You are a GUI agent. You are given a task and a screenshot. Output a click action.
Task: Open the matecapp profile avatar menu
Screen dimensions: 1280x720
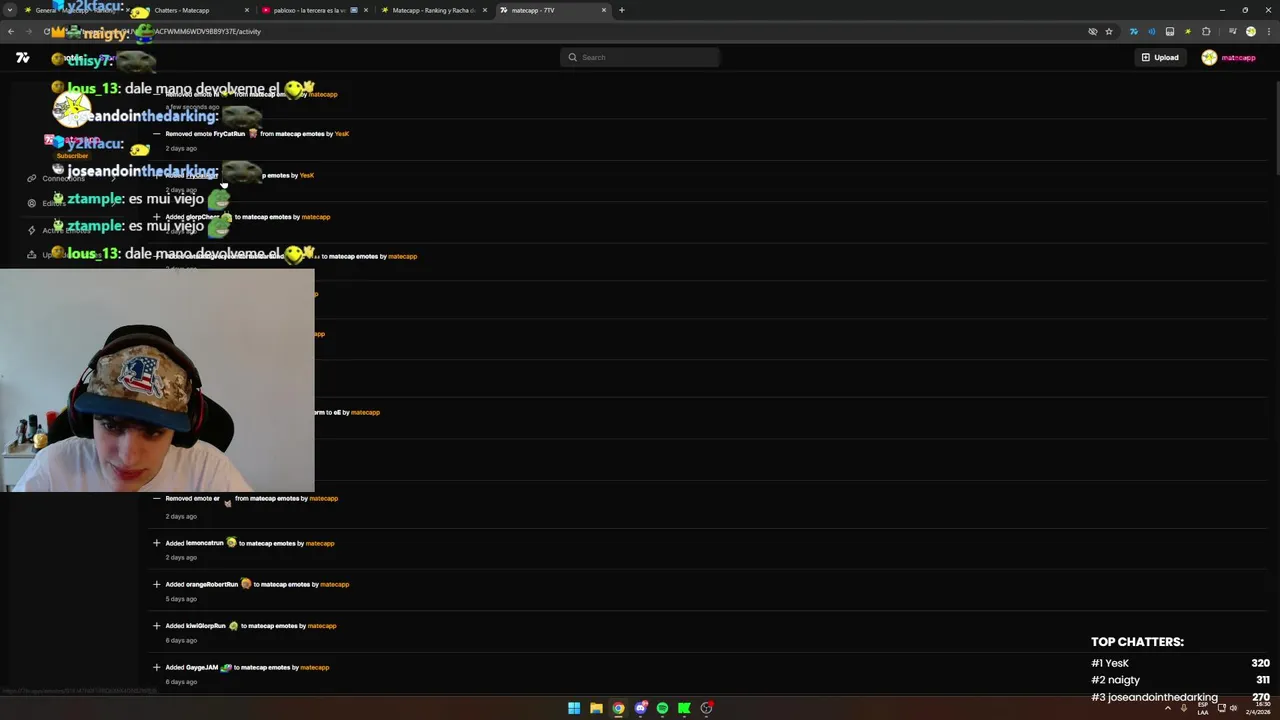[x=1209, y=57]
